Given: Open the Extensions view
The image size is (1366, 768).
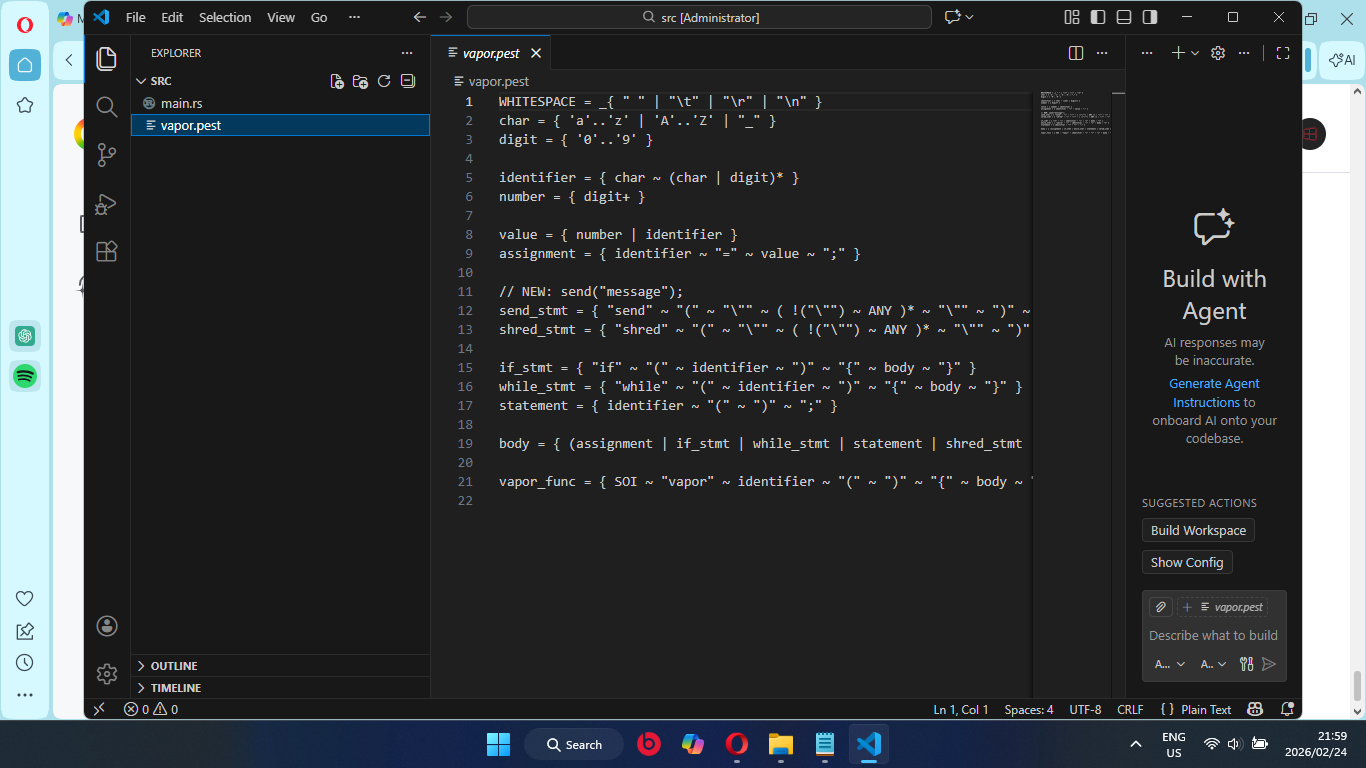Looking at the screenshot, I should (107, 251).
